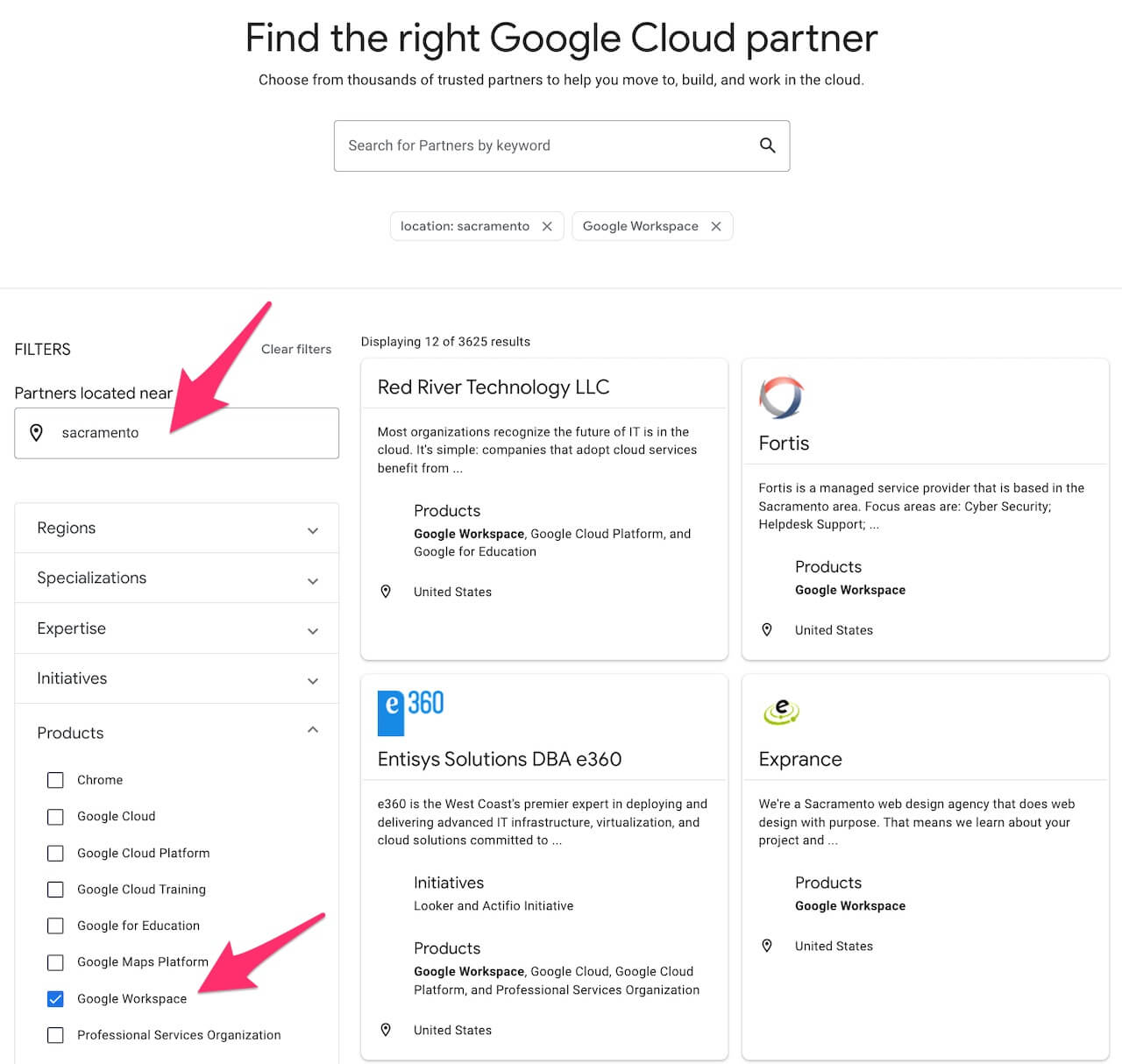
Task: Click the search magnifier icon
Action: pyautogui.click(x=767, y=145)
